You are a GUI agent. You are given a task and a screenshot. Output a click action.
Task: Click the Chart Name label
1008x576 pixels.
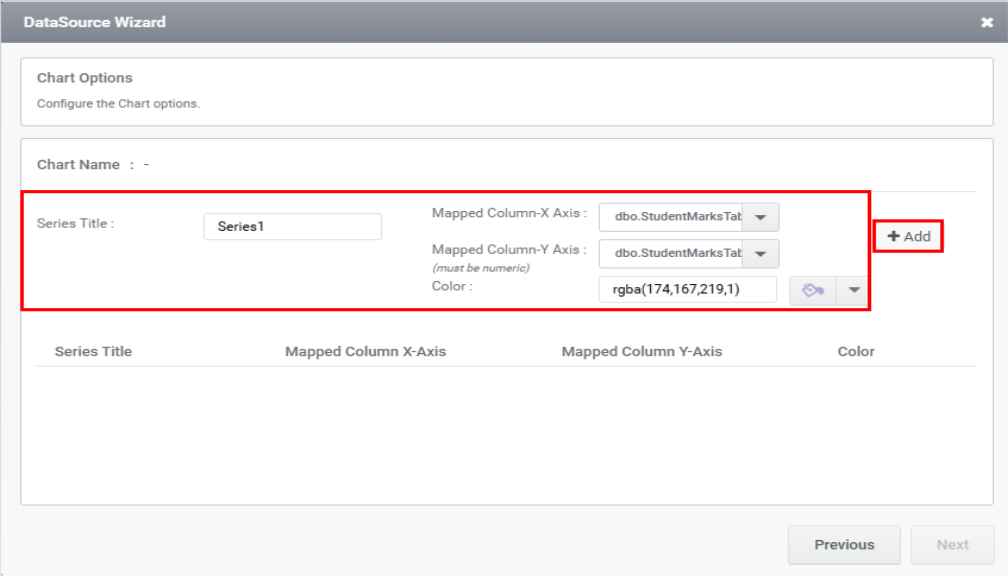point(78,164)
